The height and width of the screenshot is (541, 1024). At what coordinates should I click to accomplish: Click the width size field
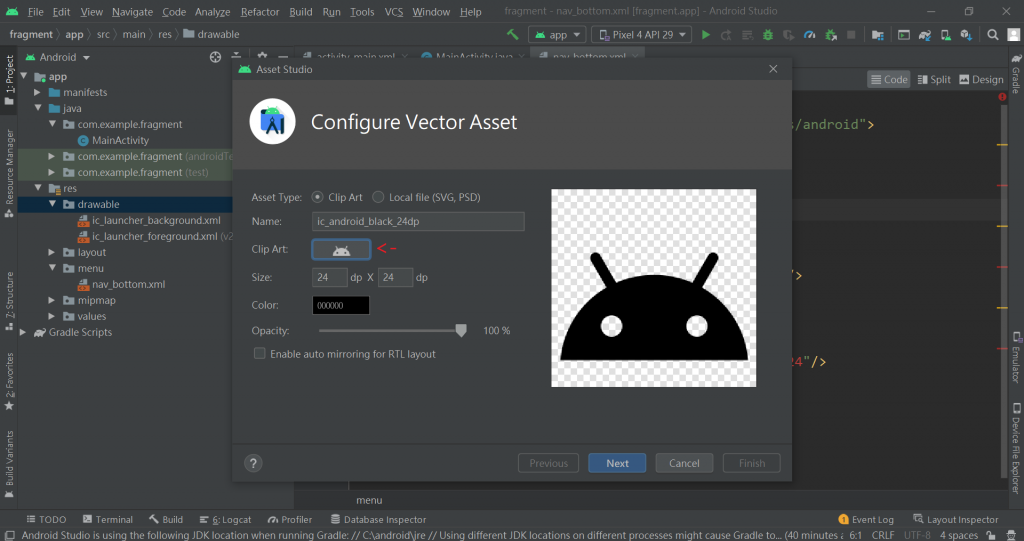tap(329, 278)
